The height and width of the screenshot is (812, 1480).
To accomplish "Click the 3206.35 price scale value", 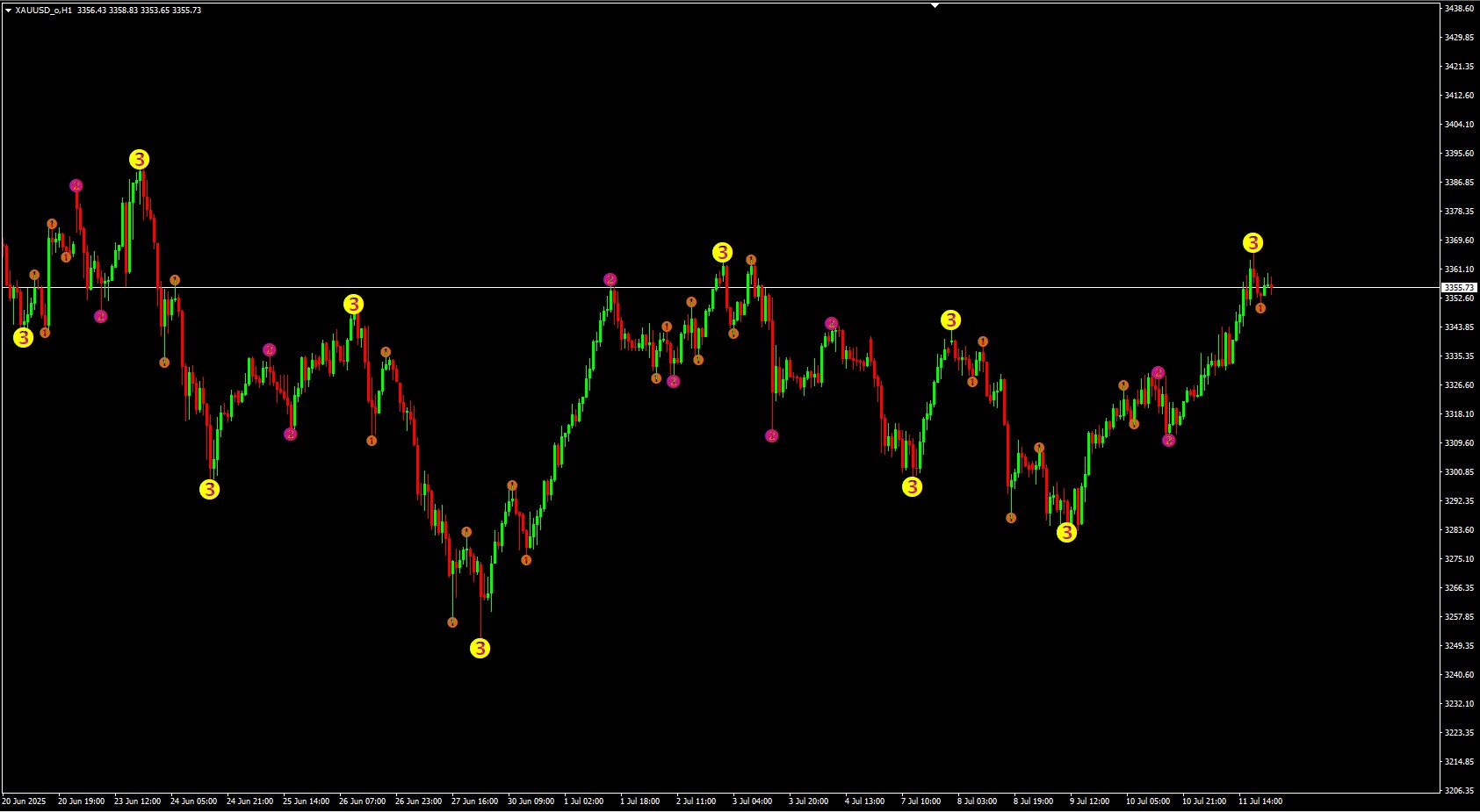I will point(1459,791).
